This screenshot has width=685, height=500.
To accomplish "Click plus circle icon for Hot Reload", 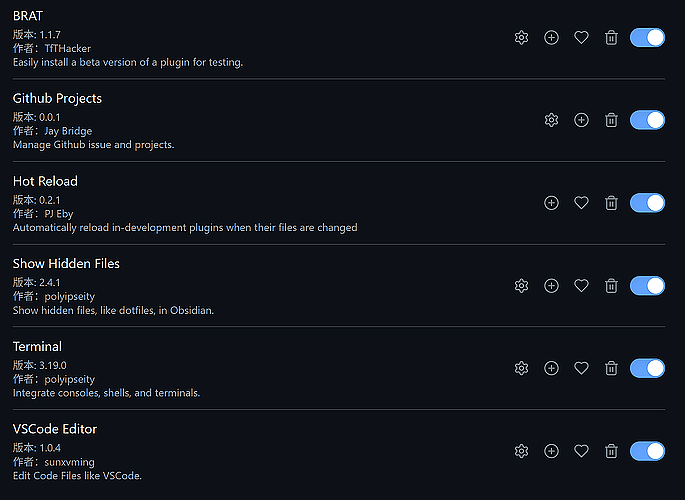I will [x=551, y=203].
